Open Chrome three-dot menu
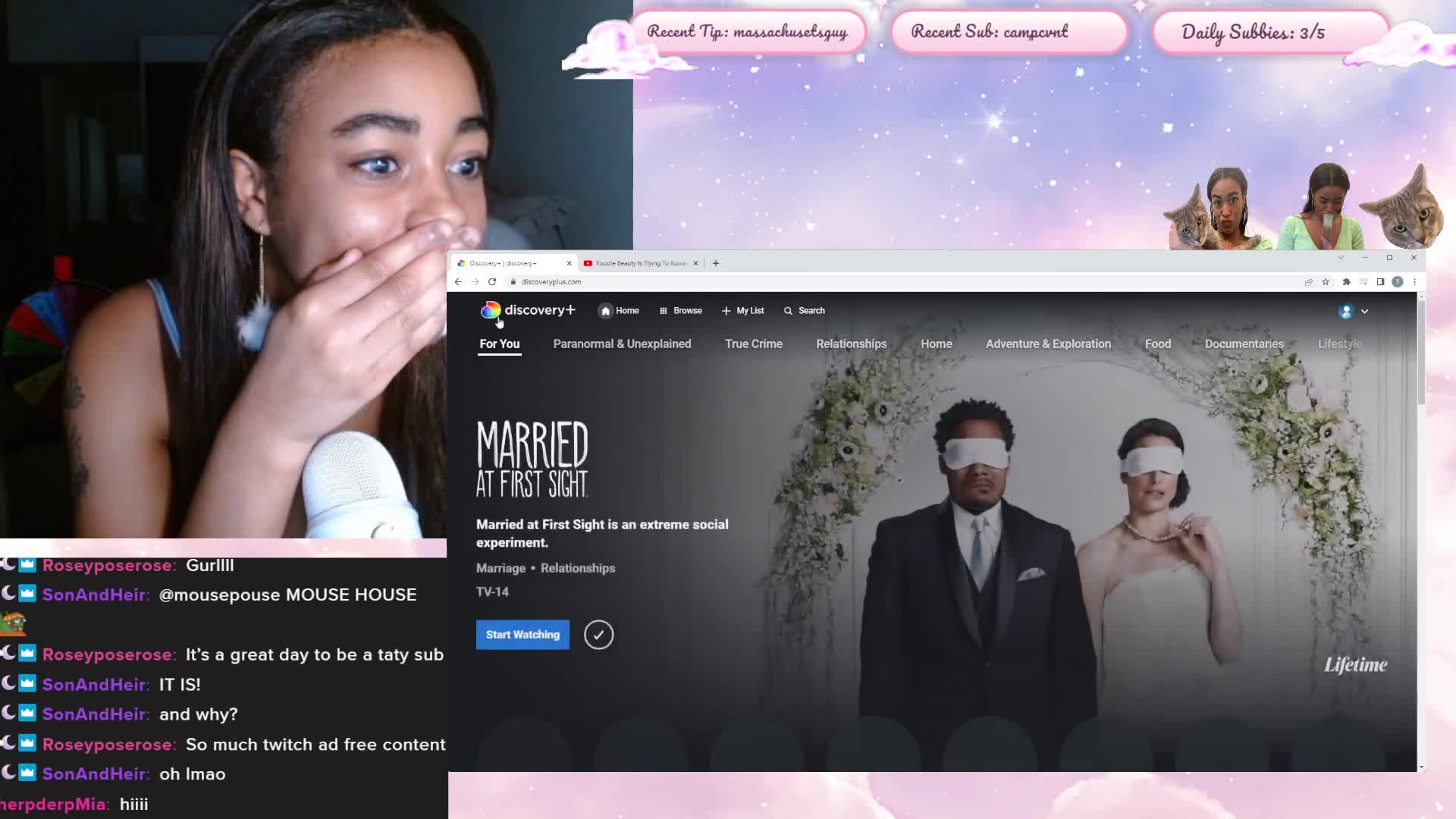Screen dimensions: 1456x819 coord(1414,281)
